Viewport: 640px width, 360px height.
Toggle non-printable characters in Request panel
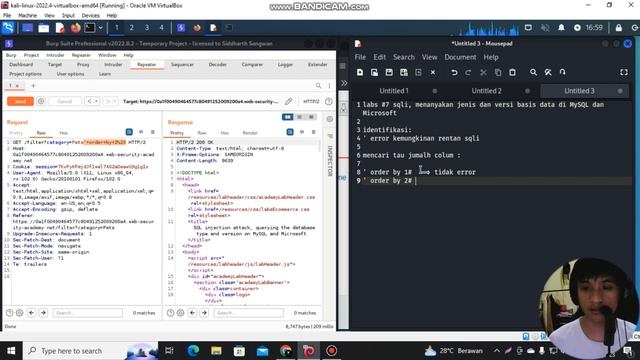[141, 132]
